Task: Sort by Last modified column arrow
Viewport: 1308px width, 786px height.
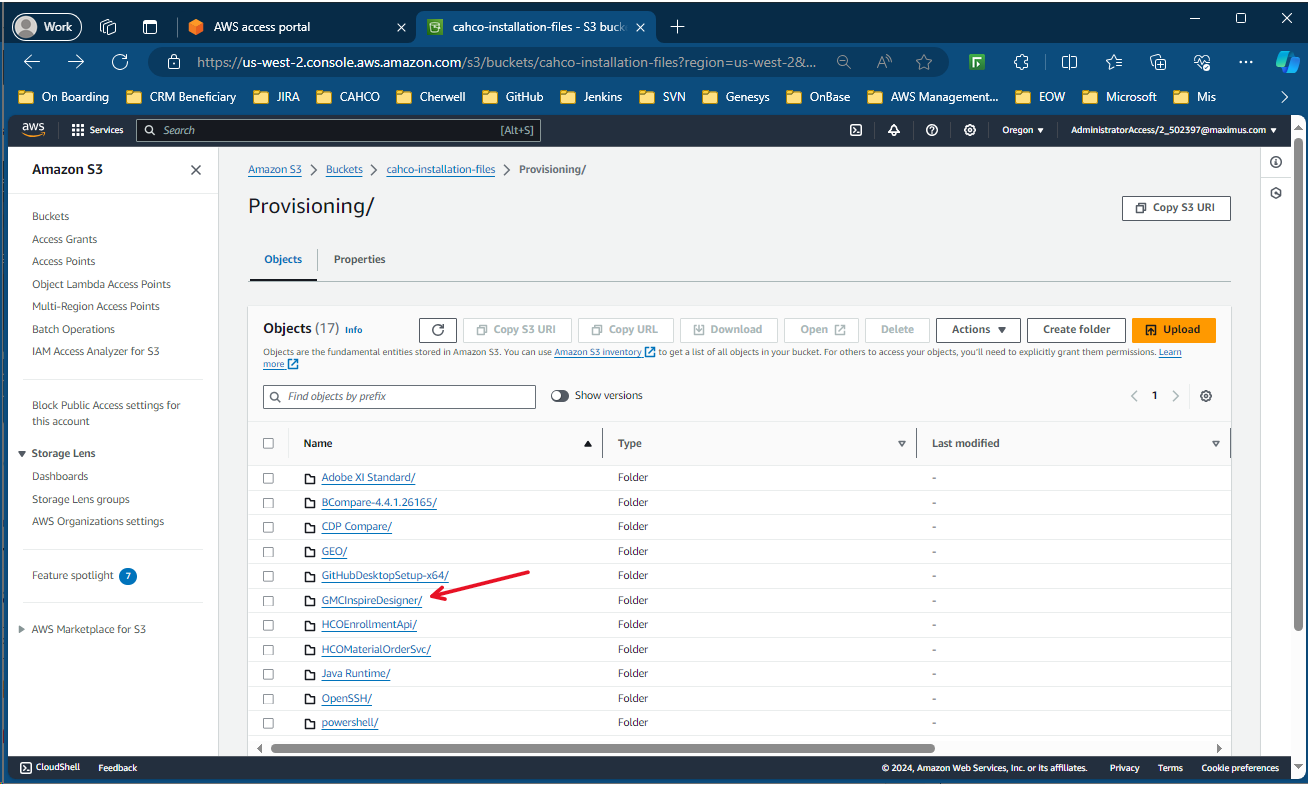Action: pyautogui.click(x=1216, y=443)
